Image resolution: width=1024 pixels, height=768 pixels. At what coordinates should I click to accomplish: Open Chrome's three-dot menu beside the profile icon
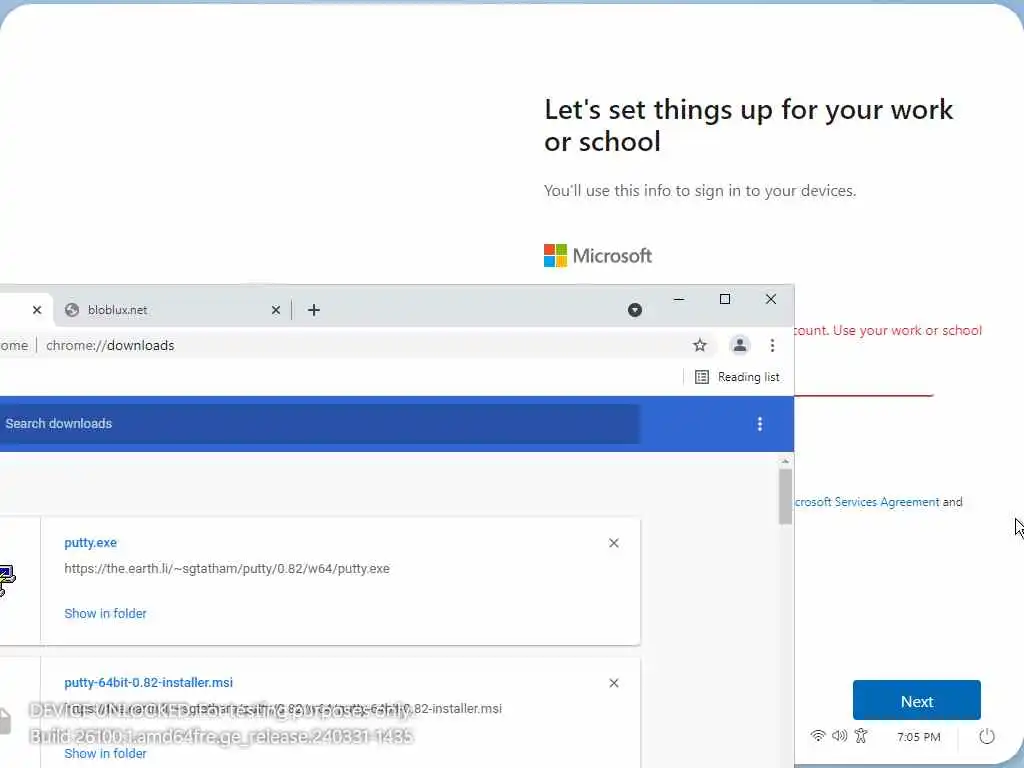point(772,345)
